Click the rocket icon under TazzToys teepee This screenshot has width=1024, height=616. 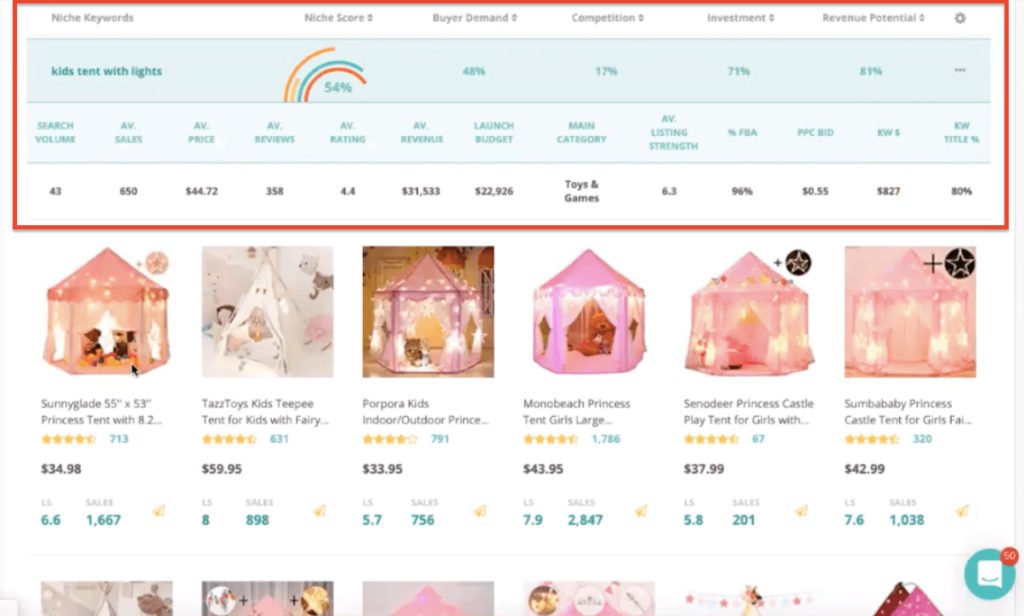point(319,511)
